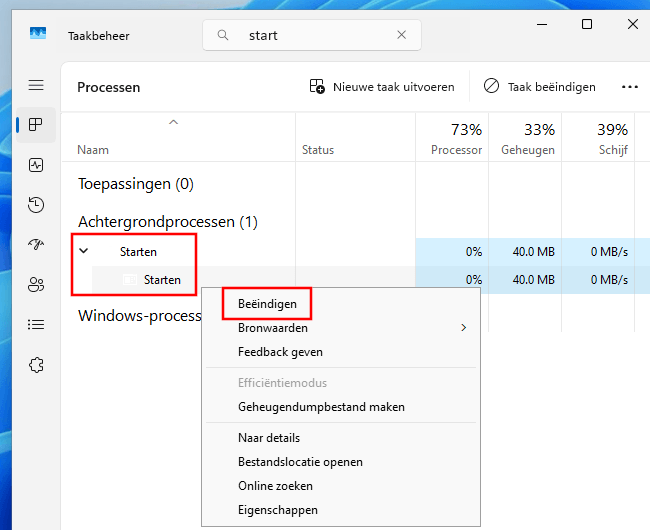Screen dimensions: 650x530
Task: Click the Taakbeheer app icon
Action: [x=38, y=33]
